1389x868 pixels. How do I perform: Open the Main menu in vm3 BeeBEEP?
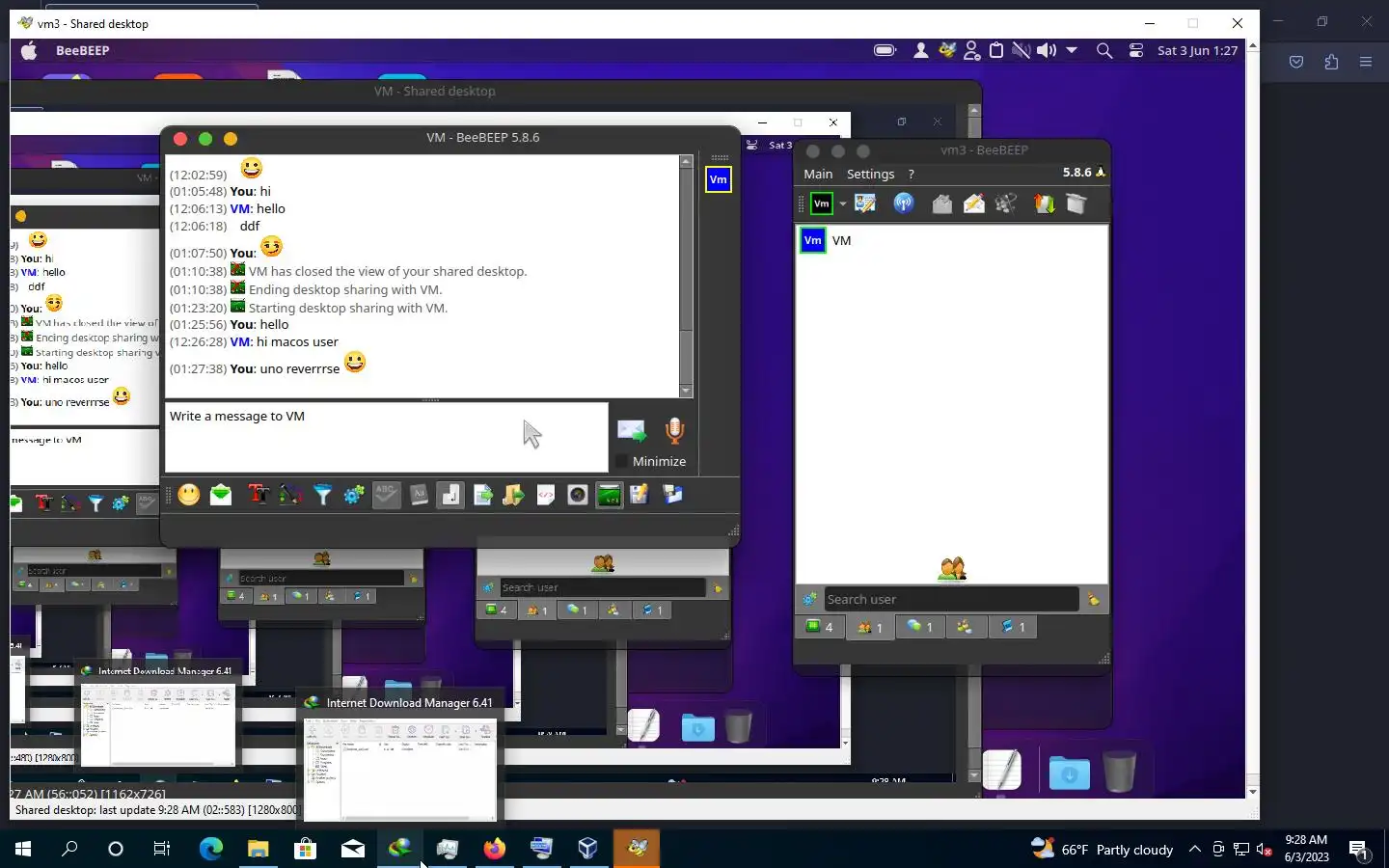(818, 174)
